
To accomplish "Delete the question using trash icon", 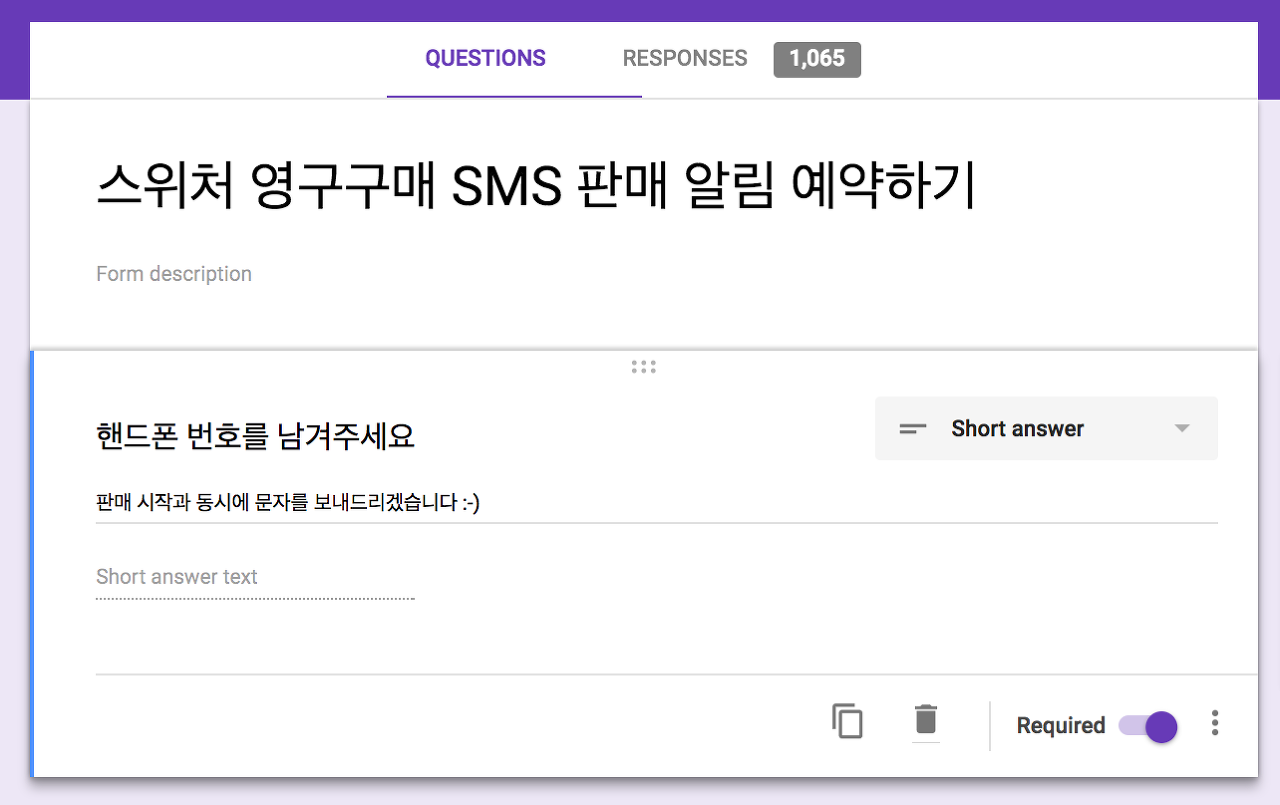I will [926, 721].
